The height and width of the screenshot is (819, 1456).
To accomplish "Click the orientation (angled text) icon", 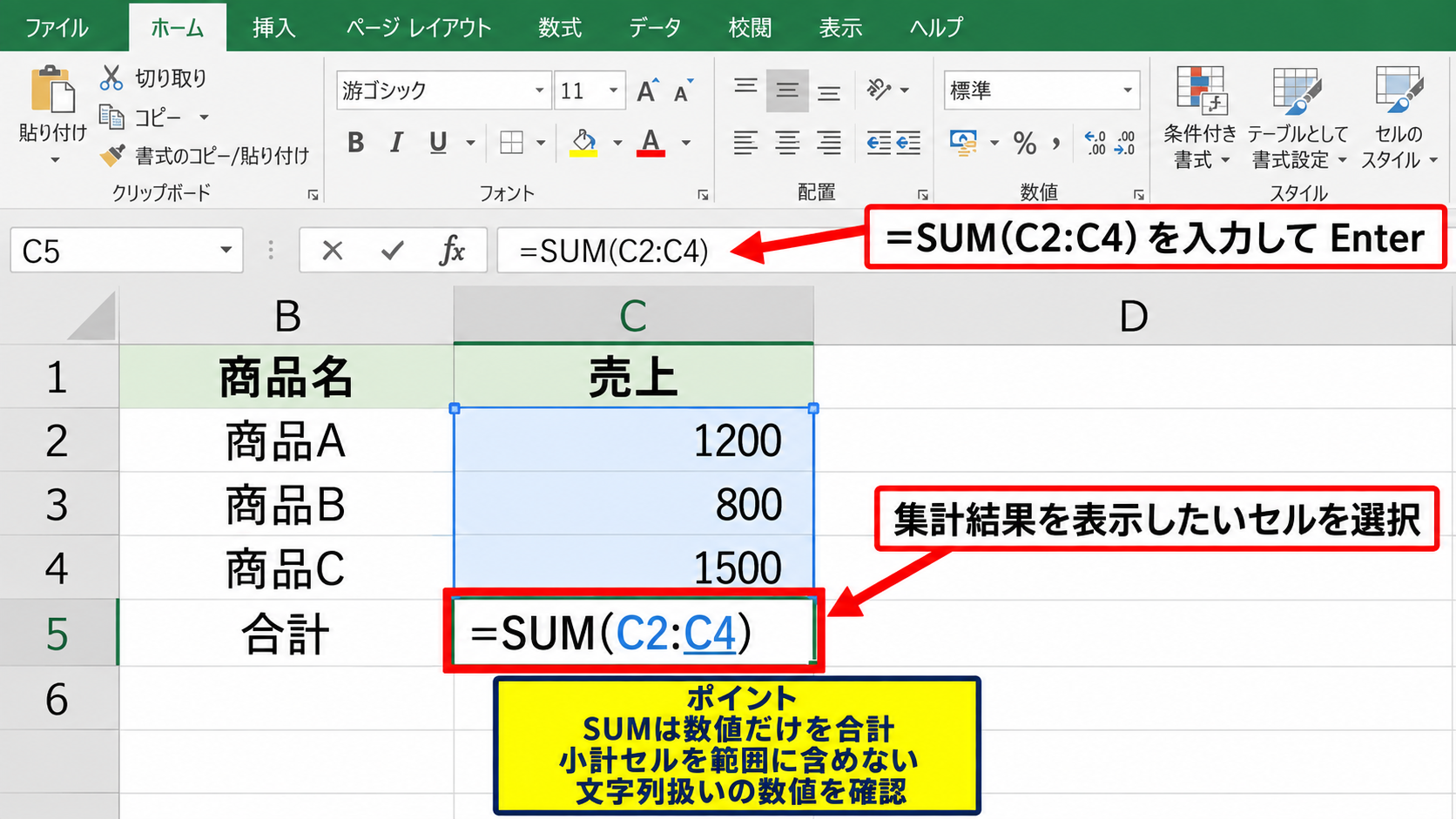I will coord(880,89).
